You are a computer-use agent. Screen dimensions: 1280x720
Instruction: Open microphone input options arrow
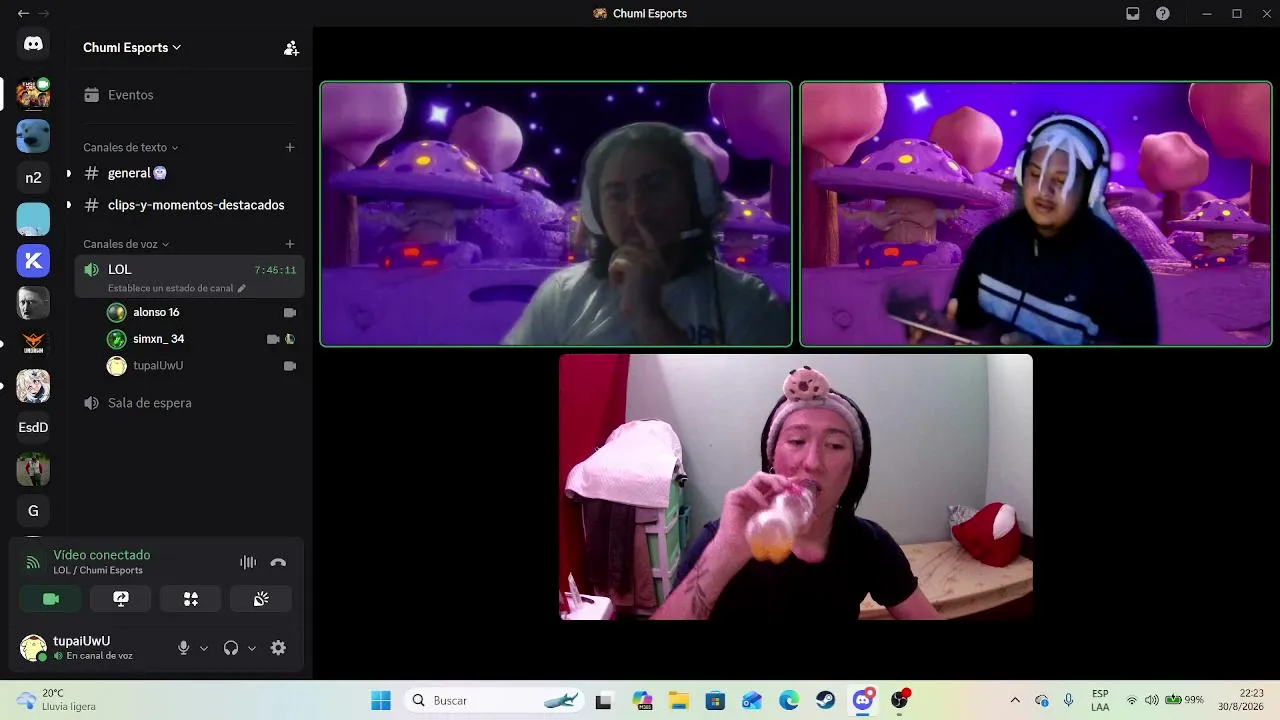(204, 648)
